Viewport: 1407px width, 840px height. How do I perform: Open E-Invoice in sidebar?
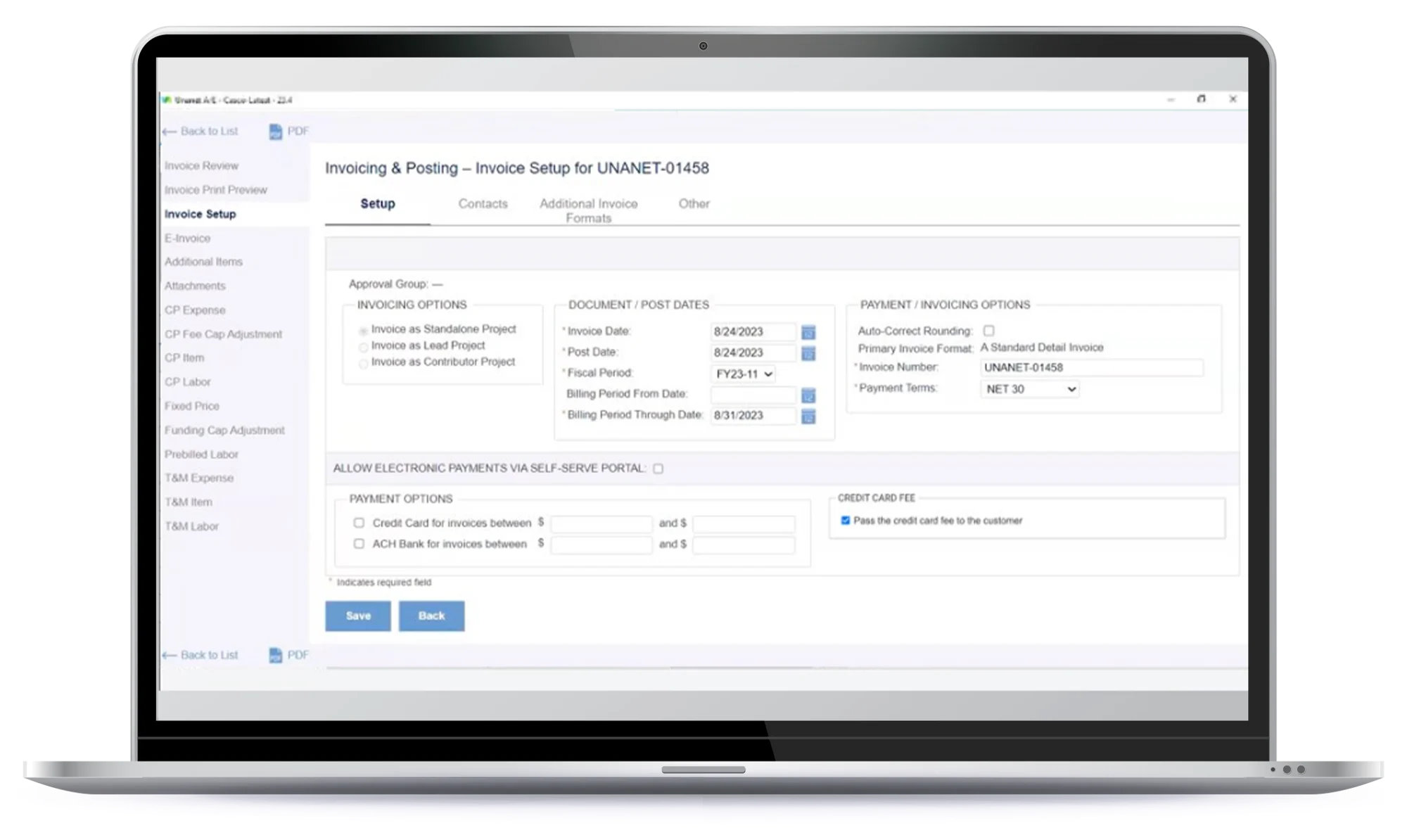click(187, 238)
